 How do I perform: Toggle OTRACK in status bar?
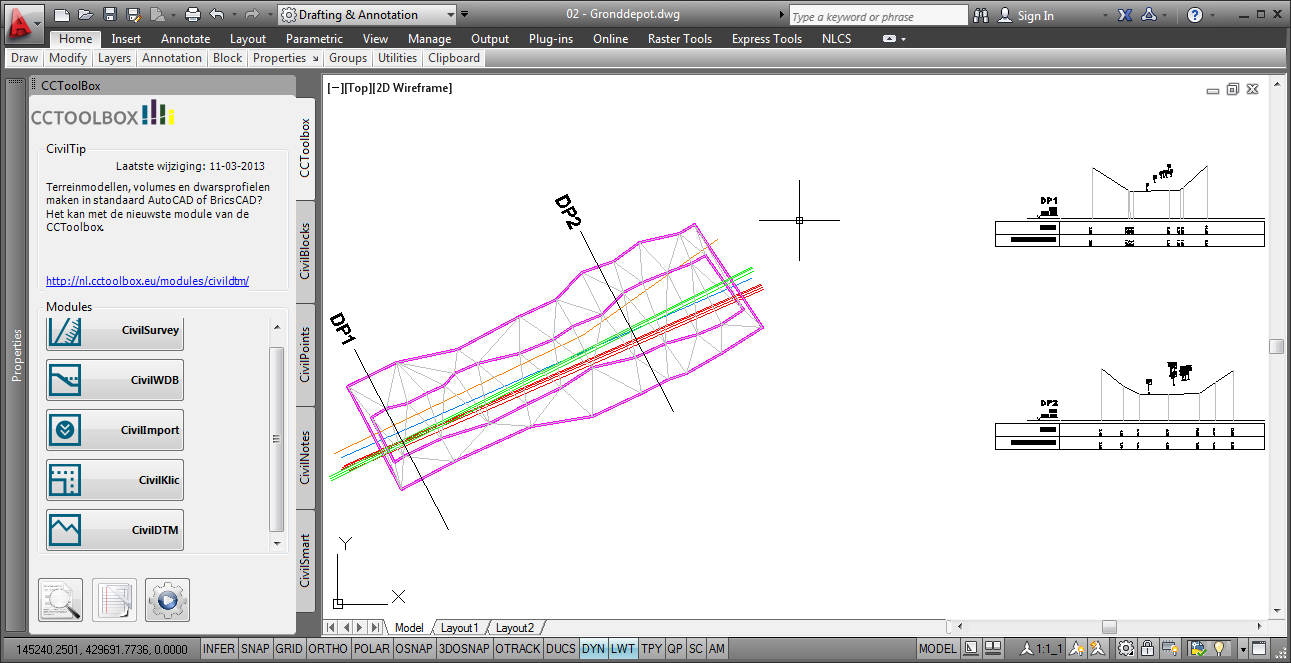[x=518, y=649]
